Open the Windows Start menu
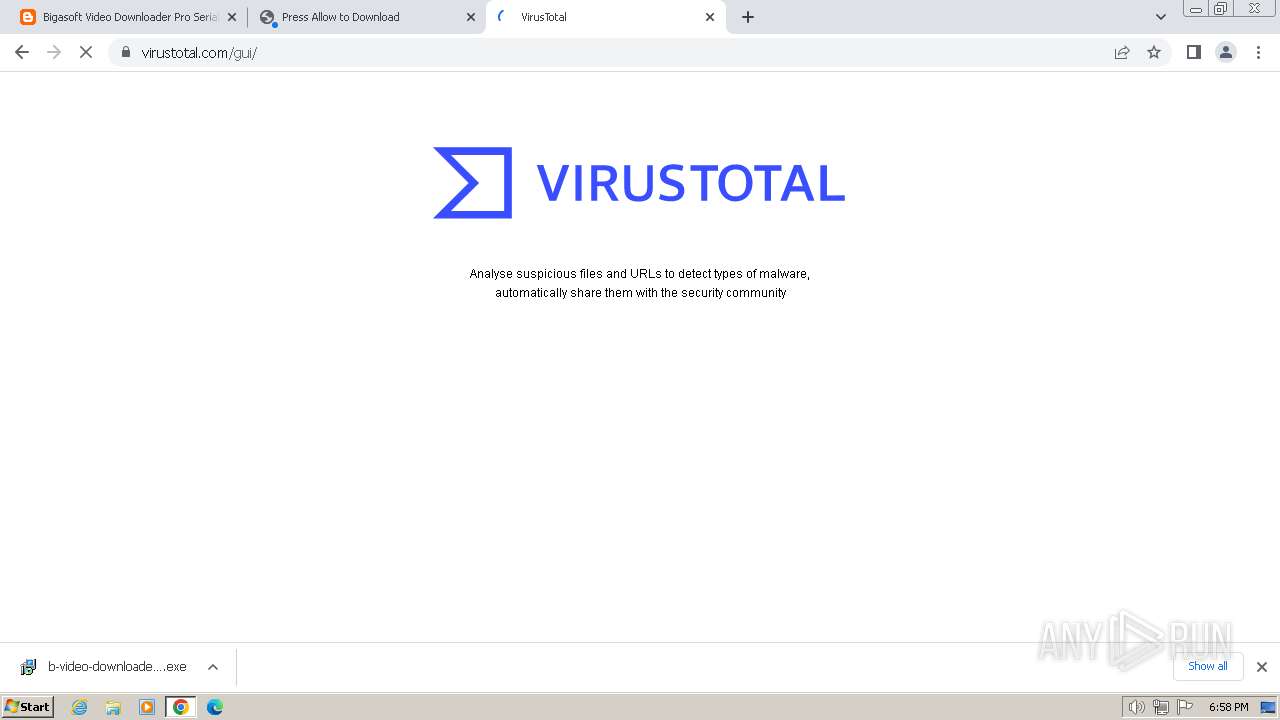Image resolution: width=1280 pixels, height=720 pixels. (x=28, y=707)
